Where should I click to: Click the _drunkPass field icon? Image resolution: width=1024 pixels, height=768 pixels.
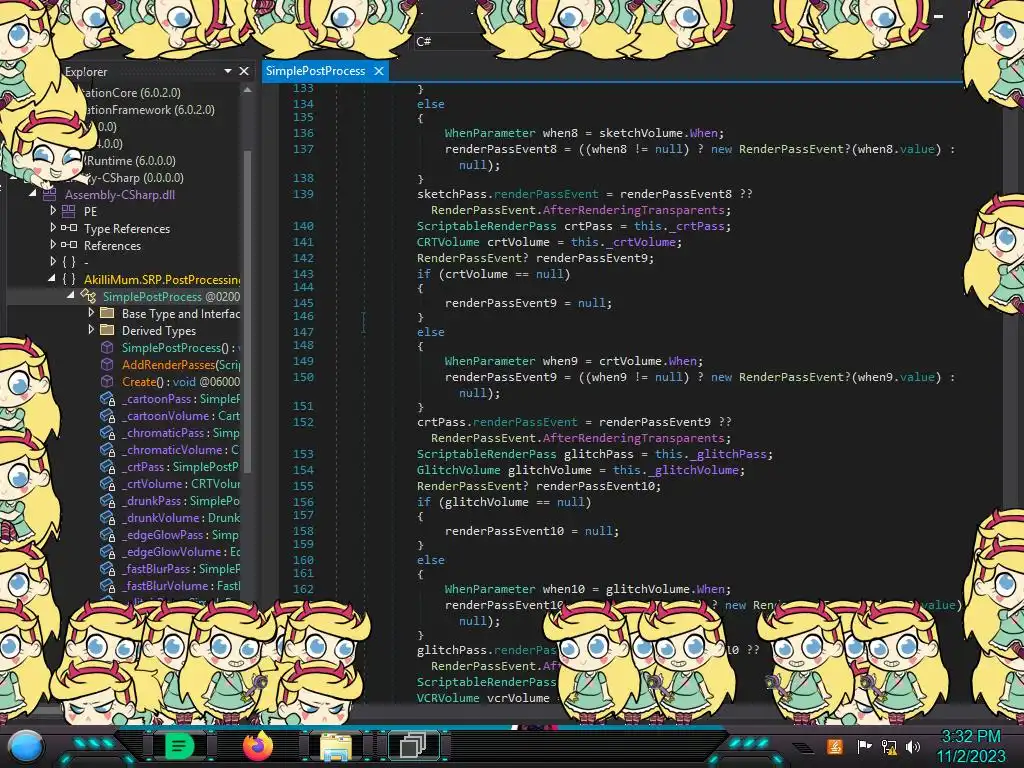point(108,500)
